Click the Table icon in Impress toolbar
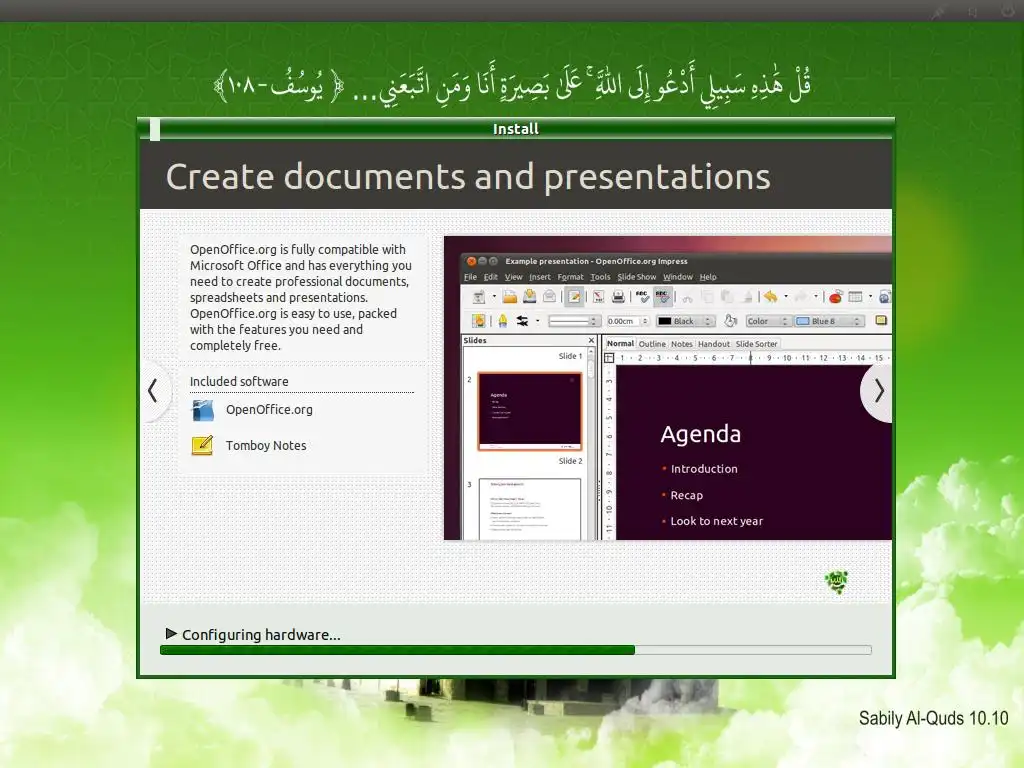 click(856, 297)
